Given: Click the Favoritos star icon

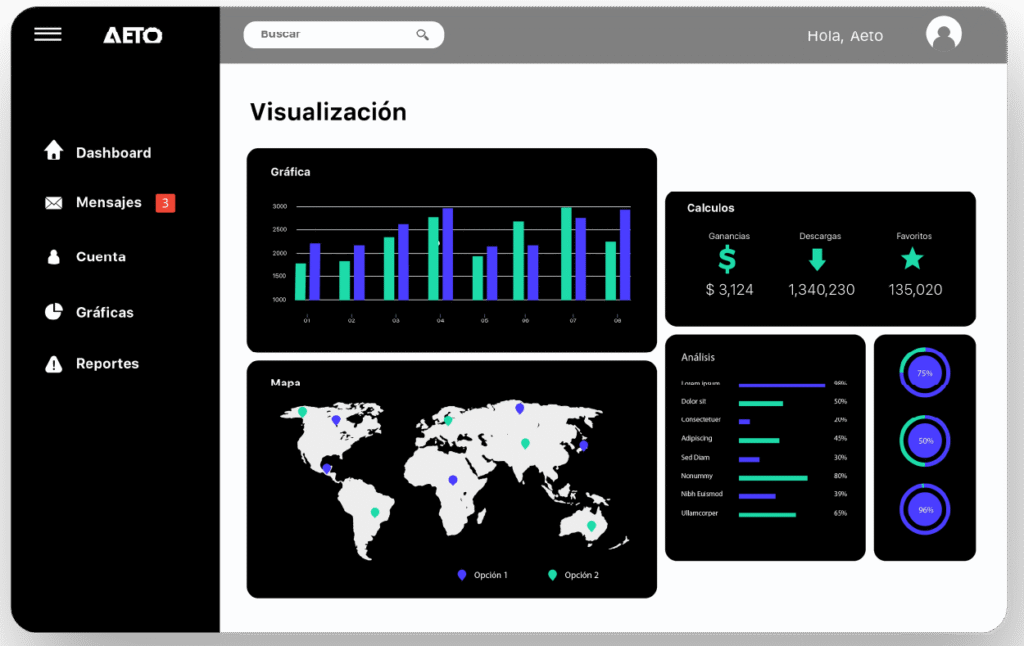Looking at the screenshot, I should click(912, 259).
